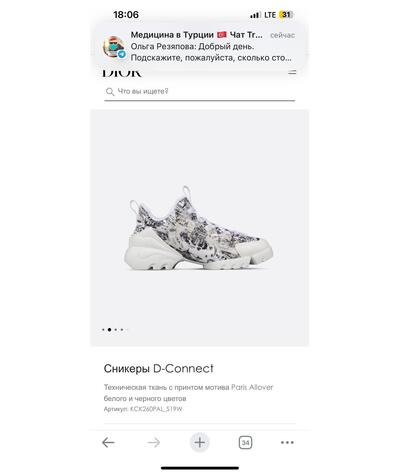Tap the D-Connect sneaker product image

[199, 228]
